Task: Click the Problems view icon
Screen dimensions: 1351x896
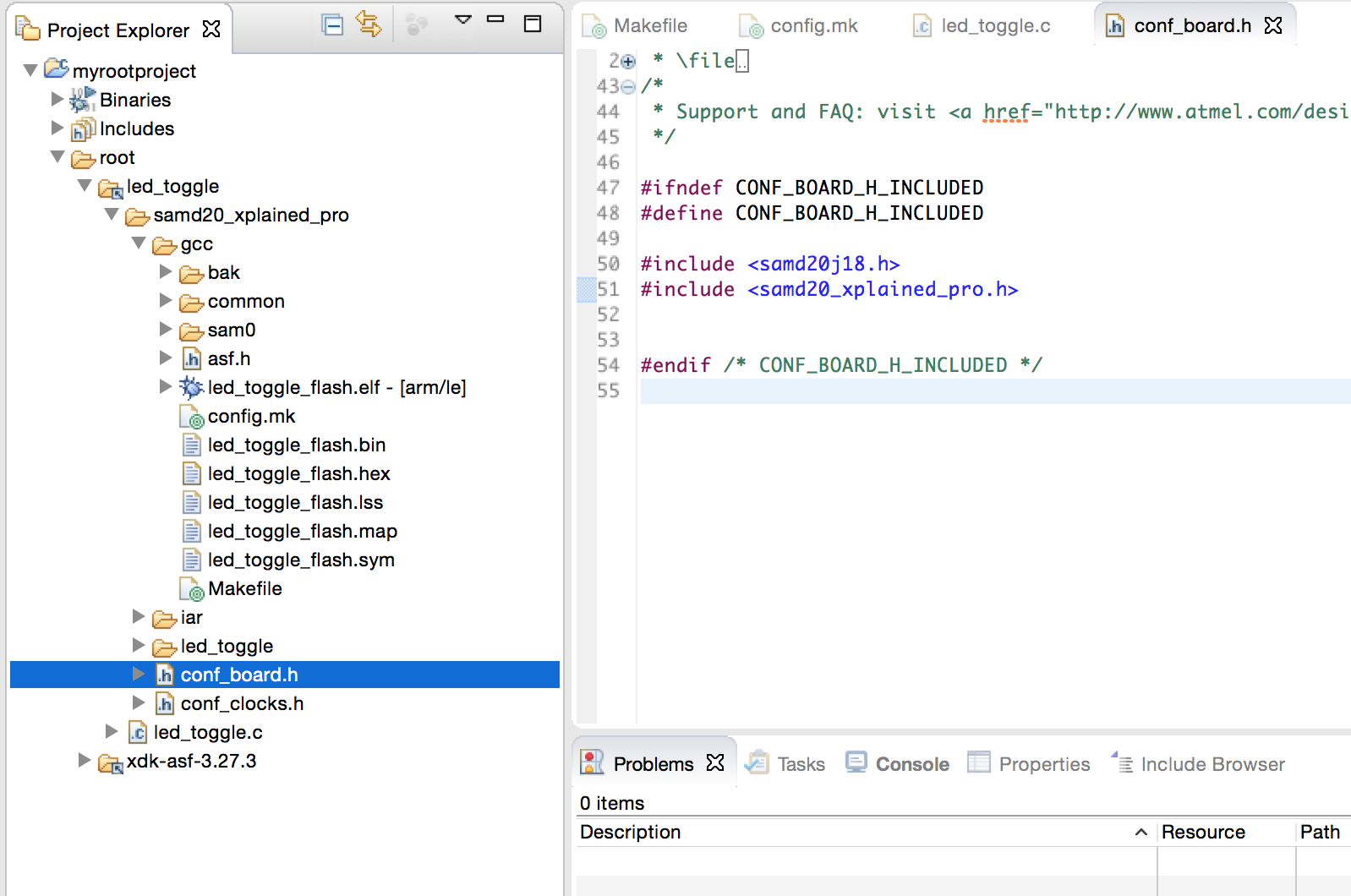Action: 592,762
